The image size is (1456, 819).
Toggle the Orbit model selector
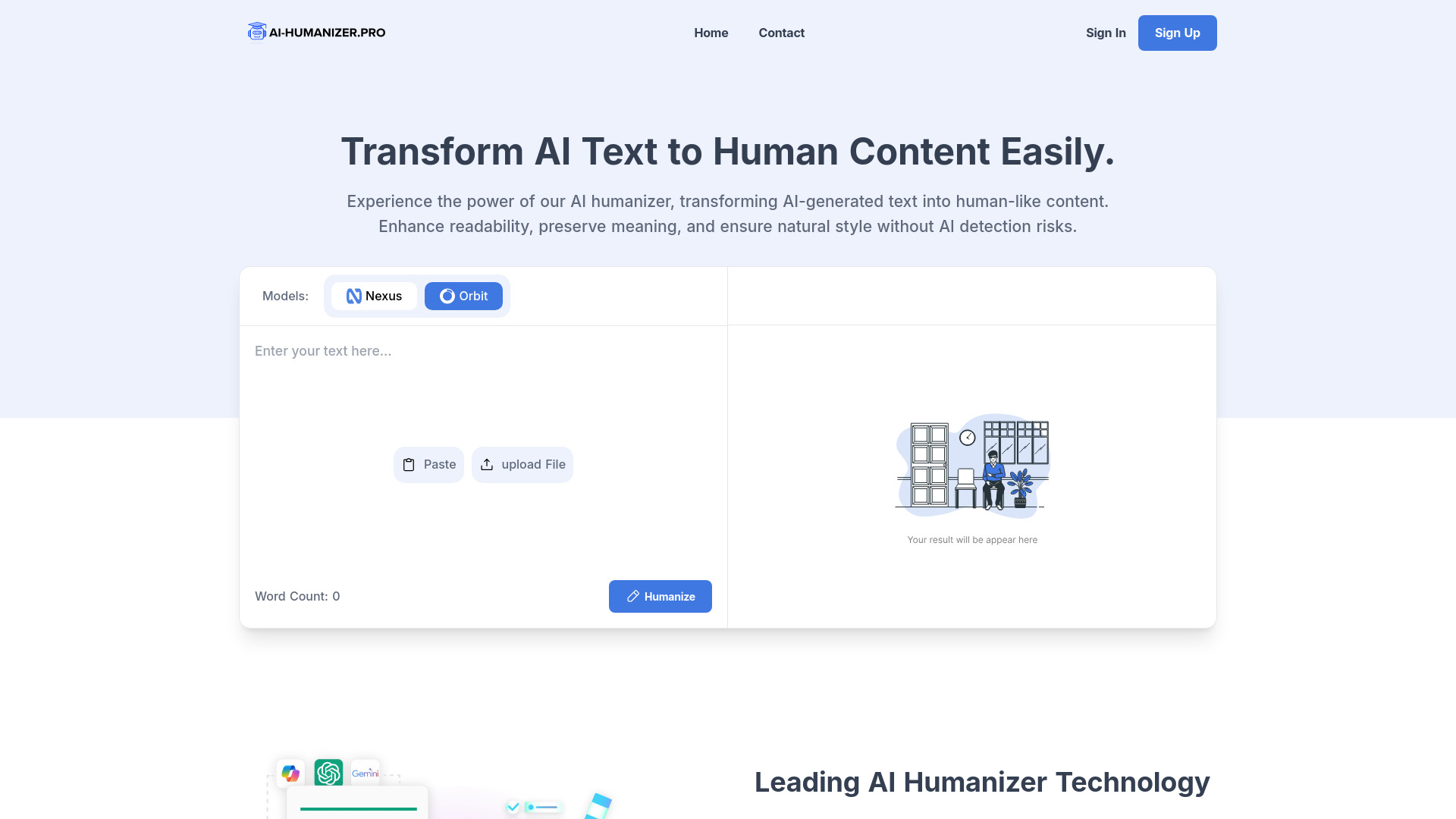point(463,296)
